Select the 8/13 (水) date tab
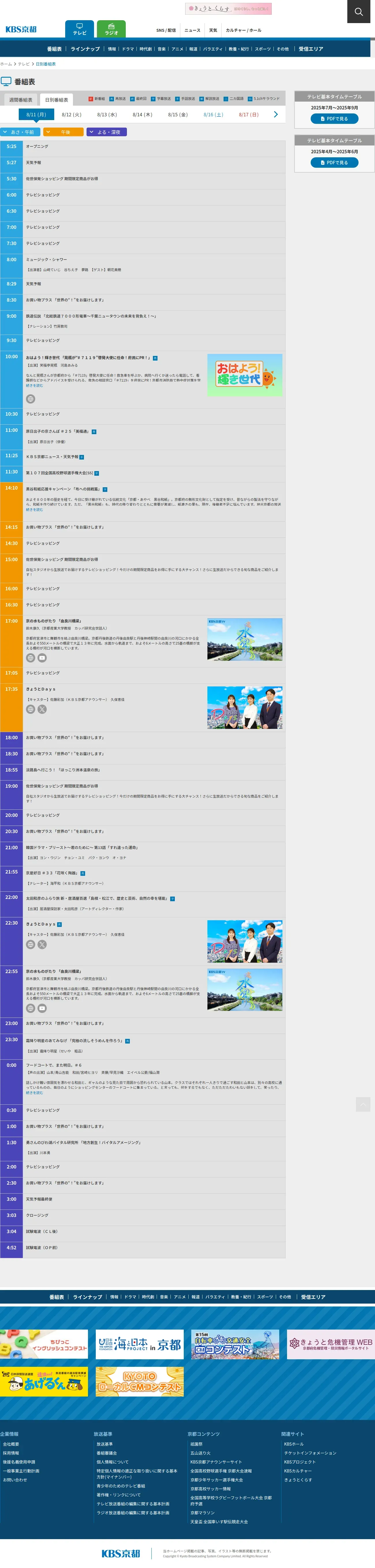 pyautogui.click(x=106, y=114)
